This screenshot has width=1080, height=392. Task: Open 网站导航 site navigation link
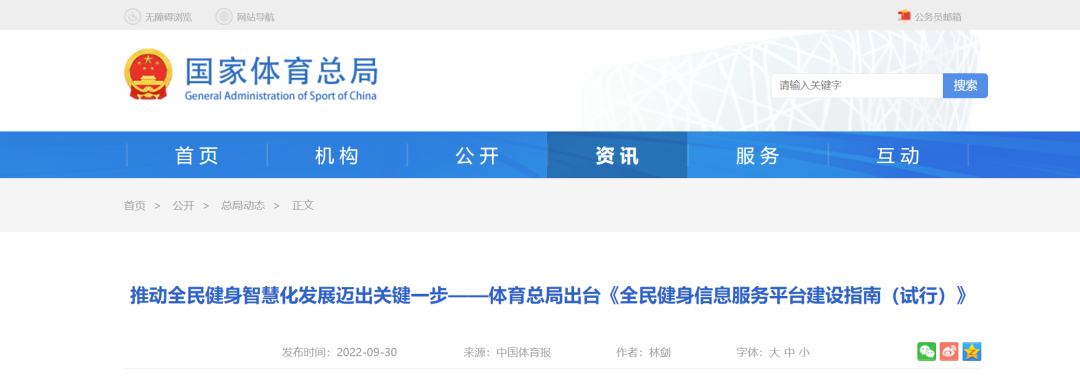(x=255, y=17)
